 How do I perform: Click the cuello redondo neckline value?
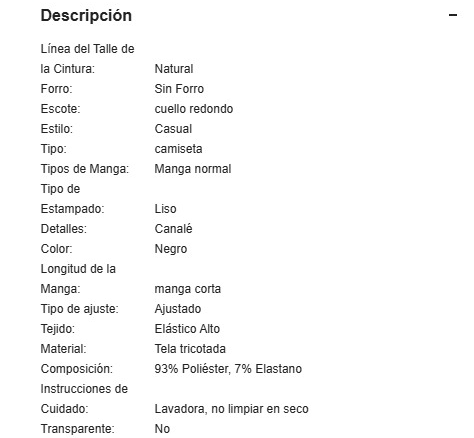[194, 109]
